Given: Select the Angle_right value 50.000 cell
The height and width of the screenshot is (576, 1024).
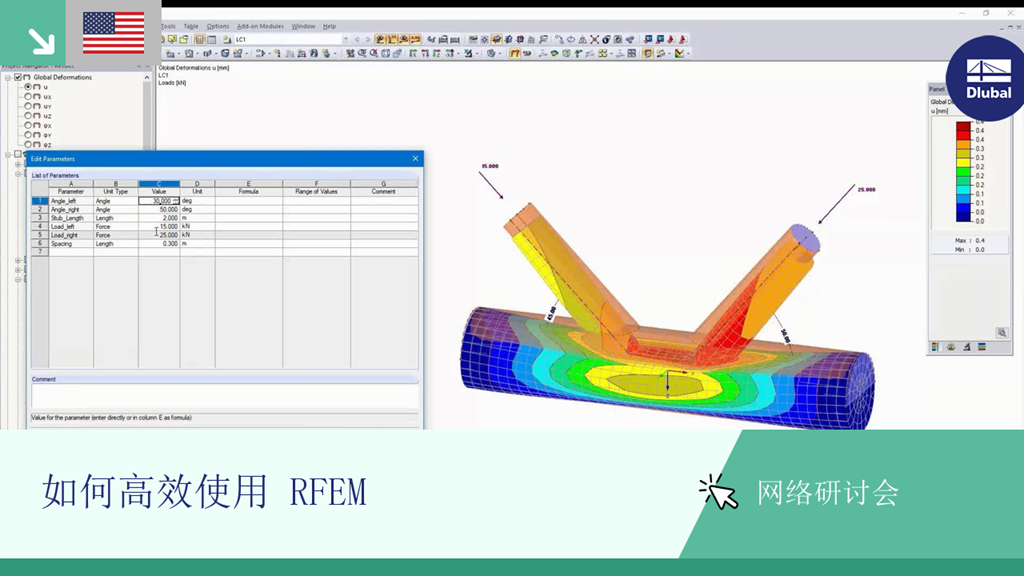Looking at the screenshot, I should [159, 210].
